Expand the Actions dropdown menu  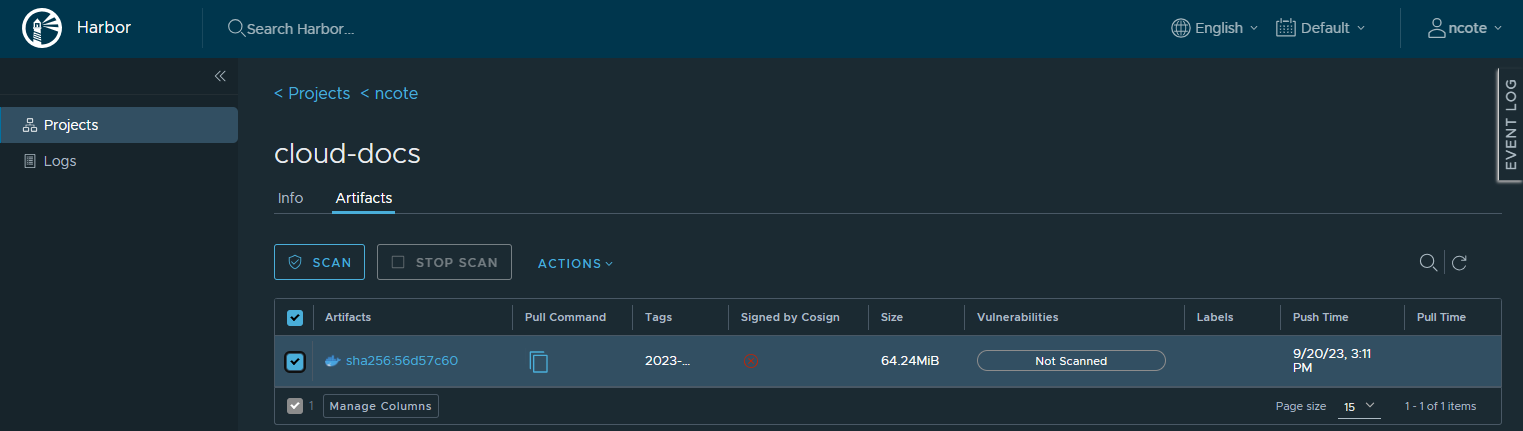click(x=575, y=263)
